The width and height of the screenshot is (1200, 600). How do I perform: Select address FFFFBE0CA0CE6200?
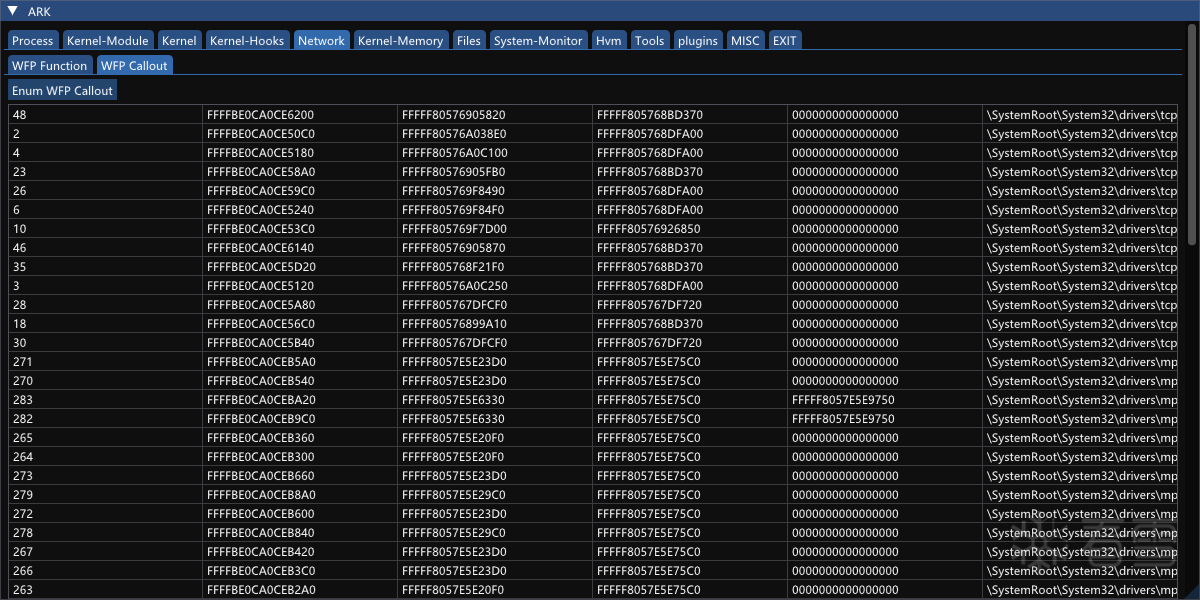click(300, 115)
